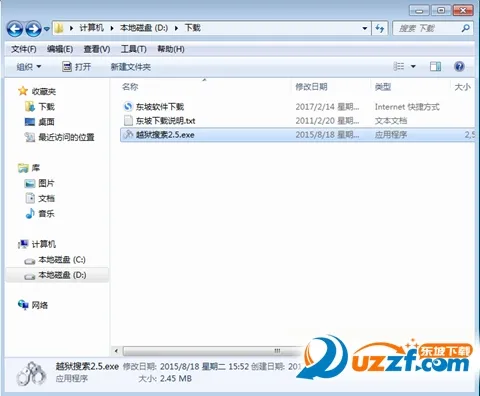Minimize the explorer window
Screen dimensions: 480x396
pos(419,11)
